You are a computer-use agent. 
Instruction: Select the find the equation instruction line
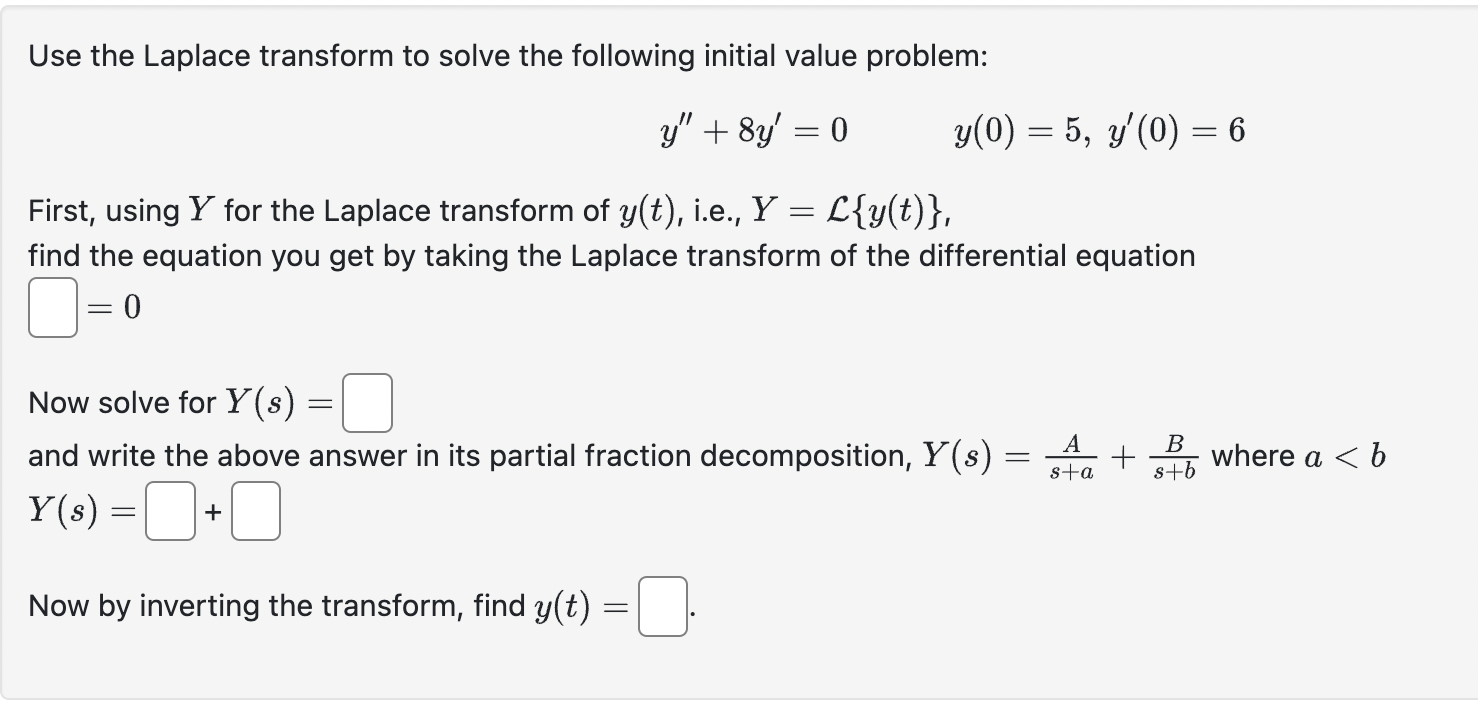[x=612, y=256]
